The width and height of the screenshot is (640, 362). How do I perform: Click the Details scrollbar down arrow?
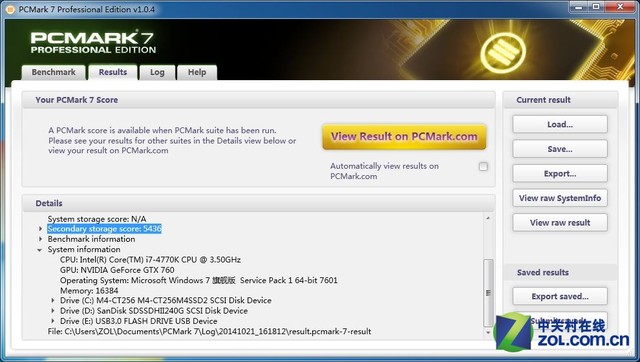pyautogui.click(x=488, y=333)
